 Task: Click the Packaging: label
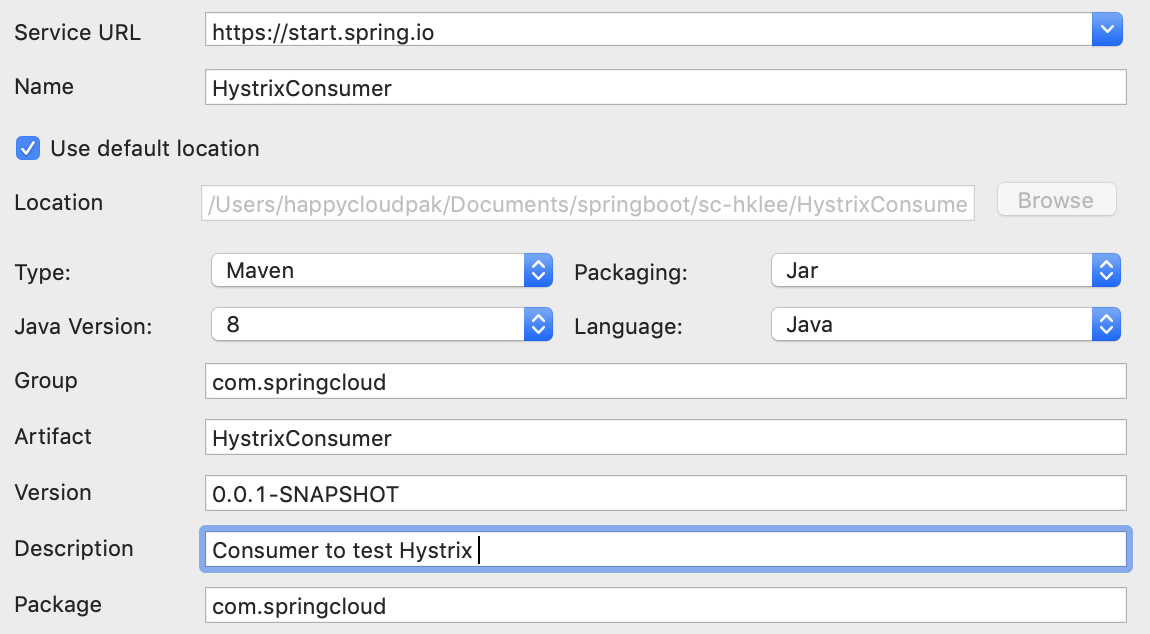[631, 272]
